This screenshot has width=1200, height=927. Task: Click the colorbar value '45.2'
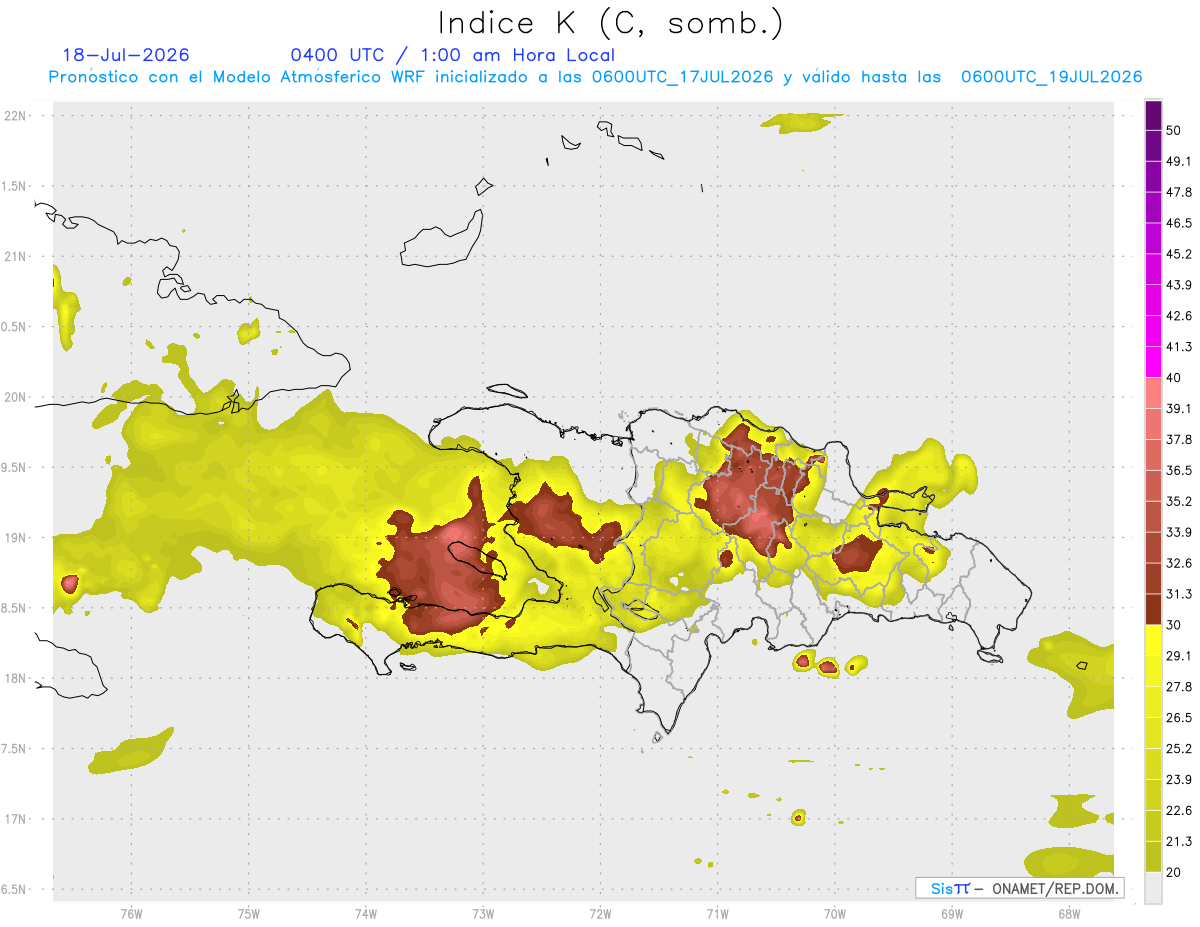(x=1180, y=254)
